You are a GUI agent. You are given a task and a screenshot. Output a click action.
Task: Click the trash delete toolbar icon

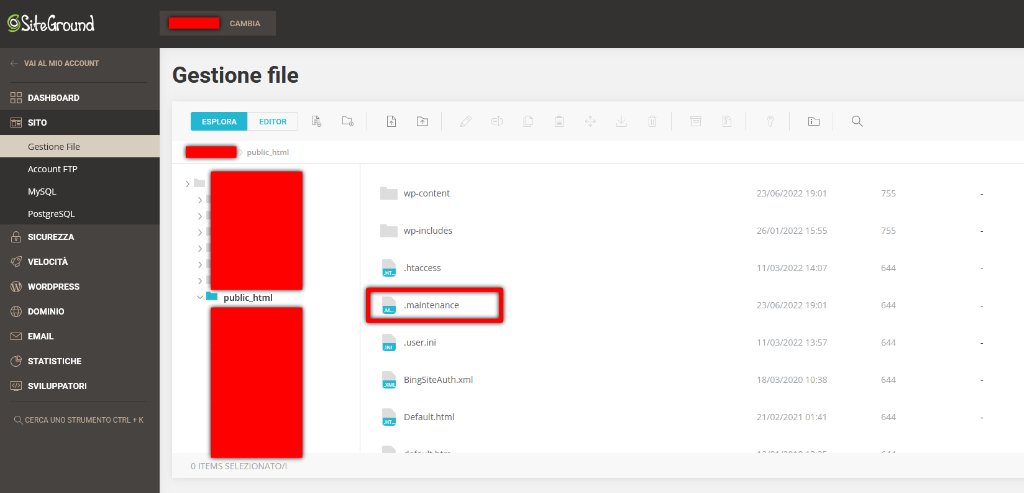tap(652, 121)
